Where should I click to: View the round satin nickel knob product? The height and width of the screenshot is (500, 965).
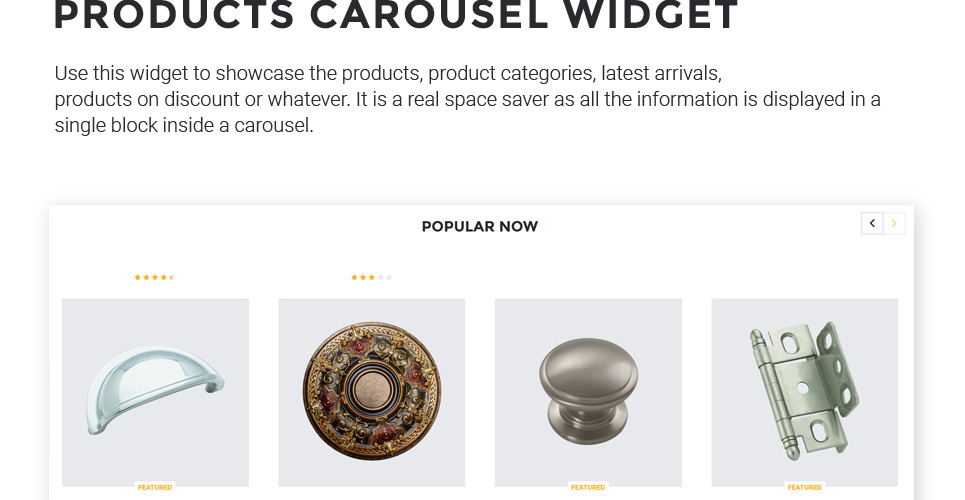pyautogui.click(x=588, y=392)
